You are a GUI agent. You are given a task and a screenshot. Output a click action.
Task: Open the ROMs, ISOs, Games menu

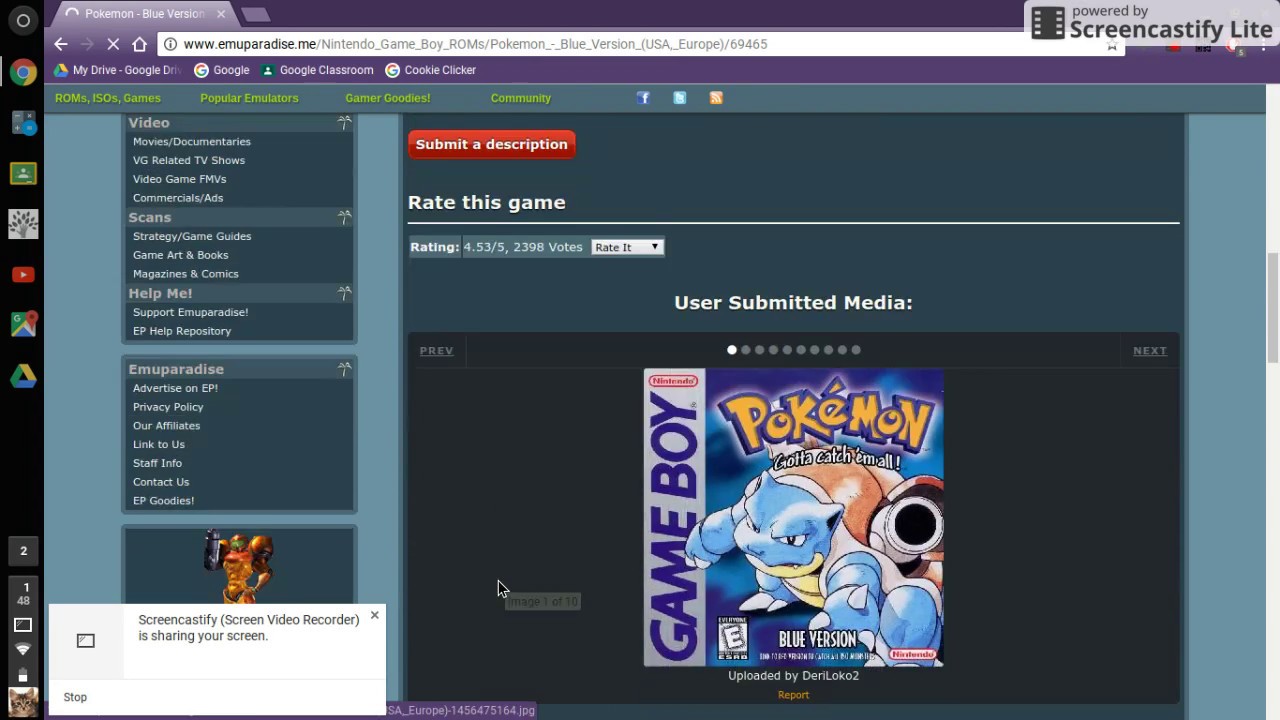(108, 98)
